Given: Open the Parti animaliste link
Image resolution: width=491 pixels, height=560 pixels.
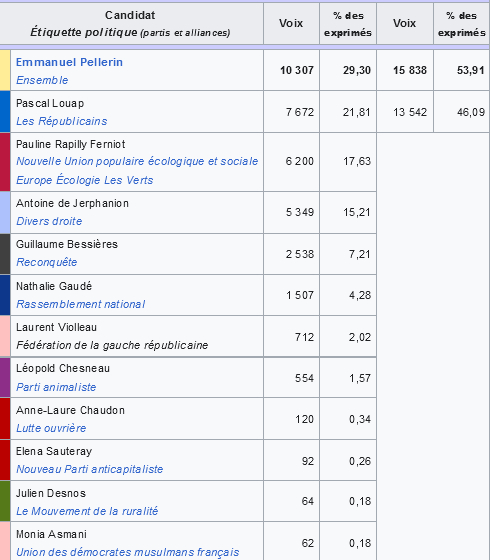Looking at the screenshot, I should [56, 387].
